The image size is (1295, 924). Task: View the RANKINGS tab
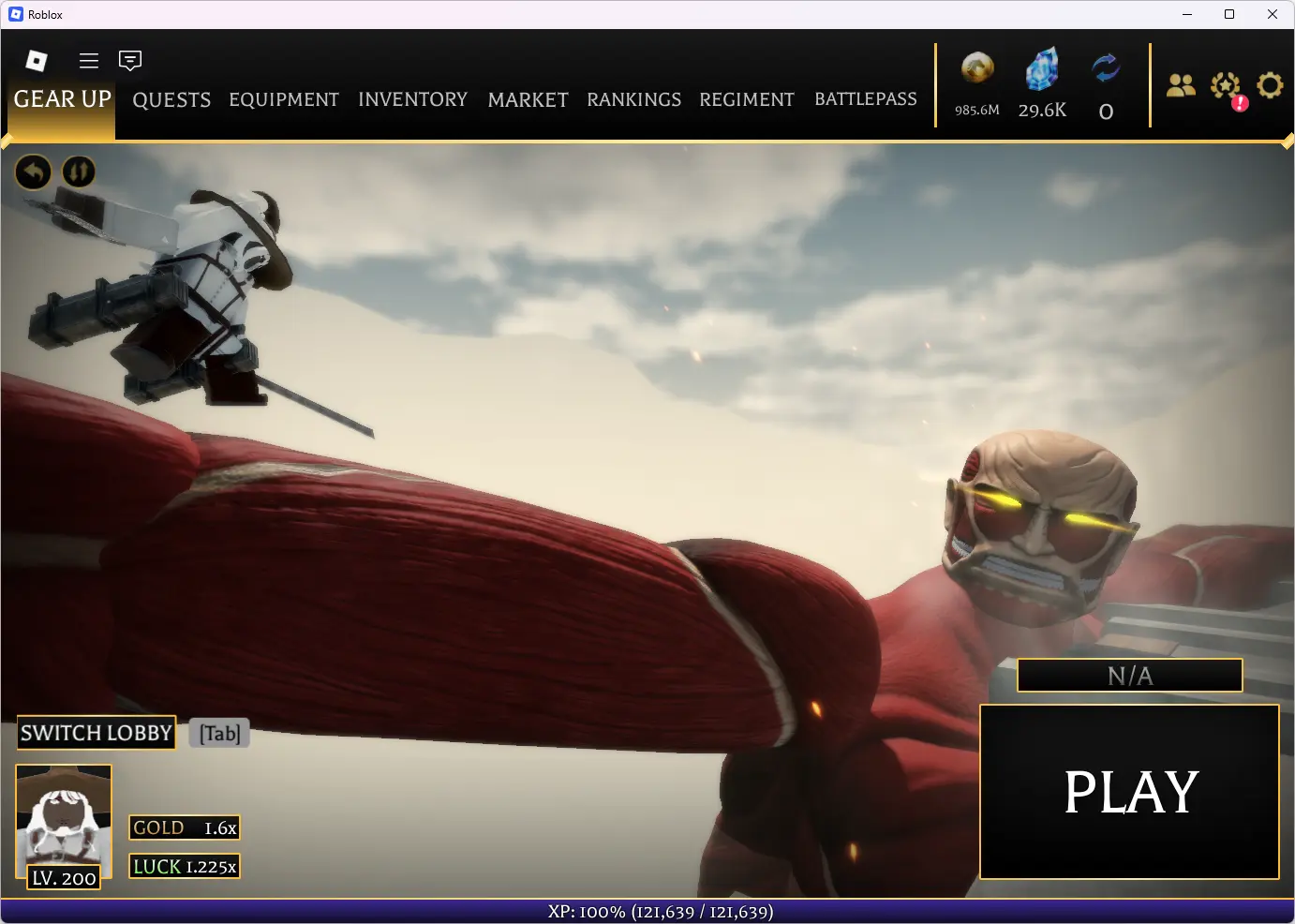tap(634, 99)
